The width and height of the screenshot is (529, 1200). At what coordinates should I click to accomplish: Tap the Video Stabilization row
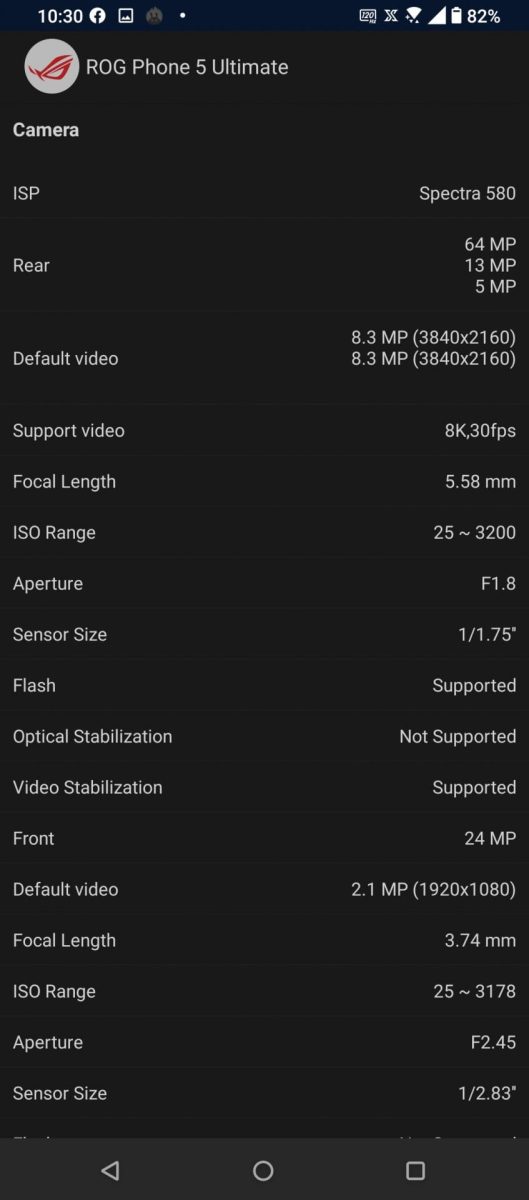(x=264, y=787)
